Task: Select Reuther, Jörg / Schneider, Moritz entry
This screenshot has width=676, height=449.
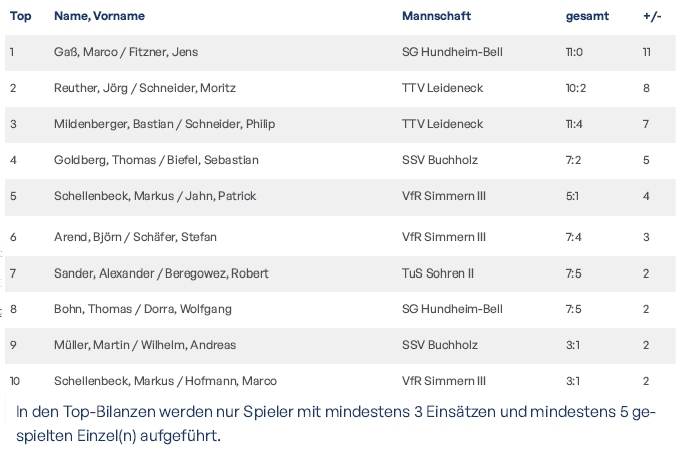Action: pyautogui.click(x=145, y=88)
